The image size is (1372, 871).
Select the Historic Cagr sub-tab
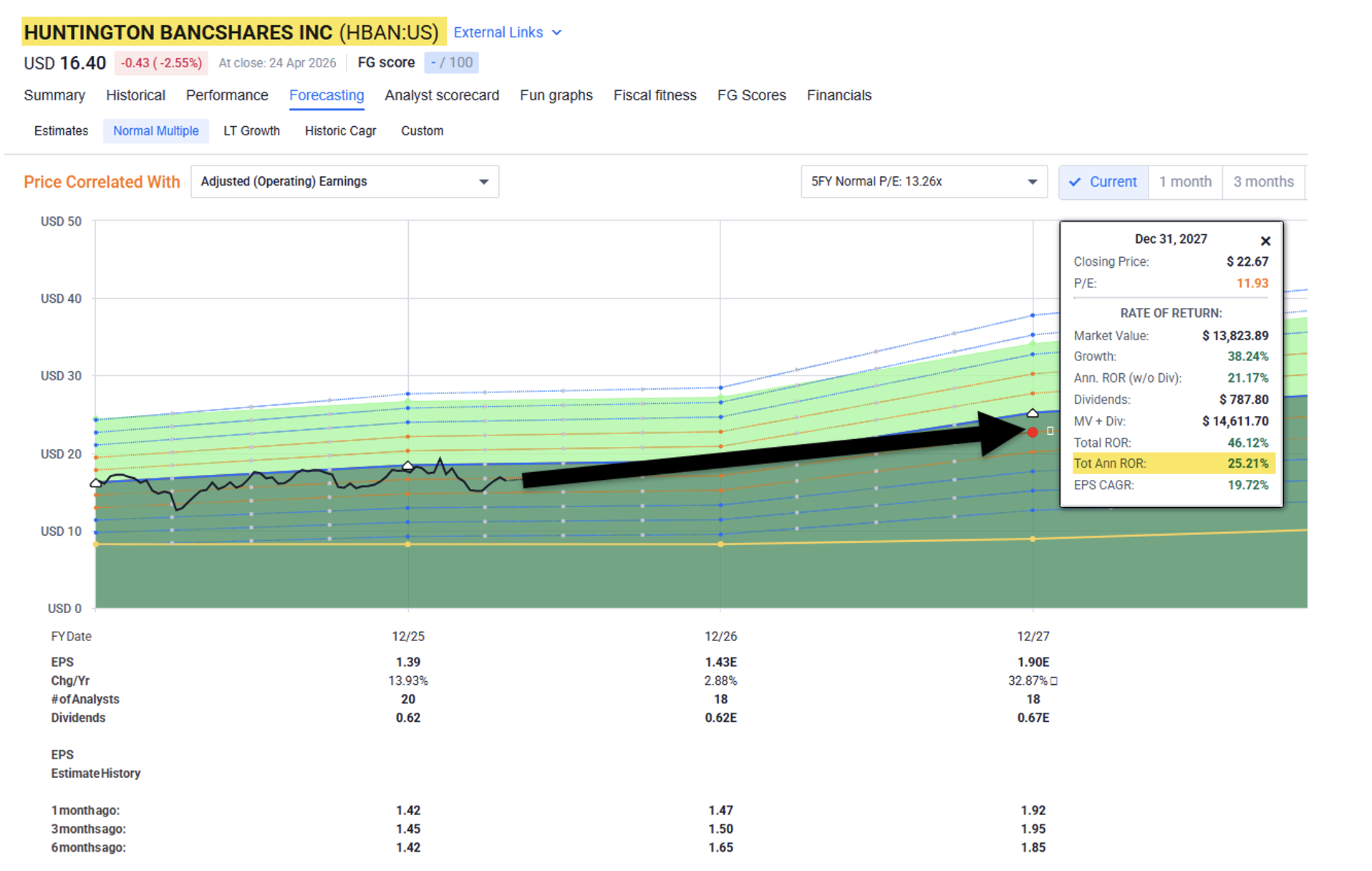click(x=340, y=131)
